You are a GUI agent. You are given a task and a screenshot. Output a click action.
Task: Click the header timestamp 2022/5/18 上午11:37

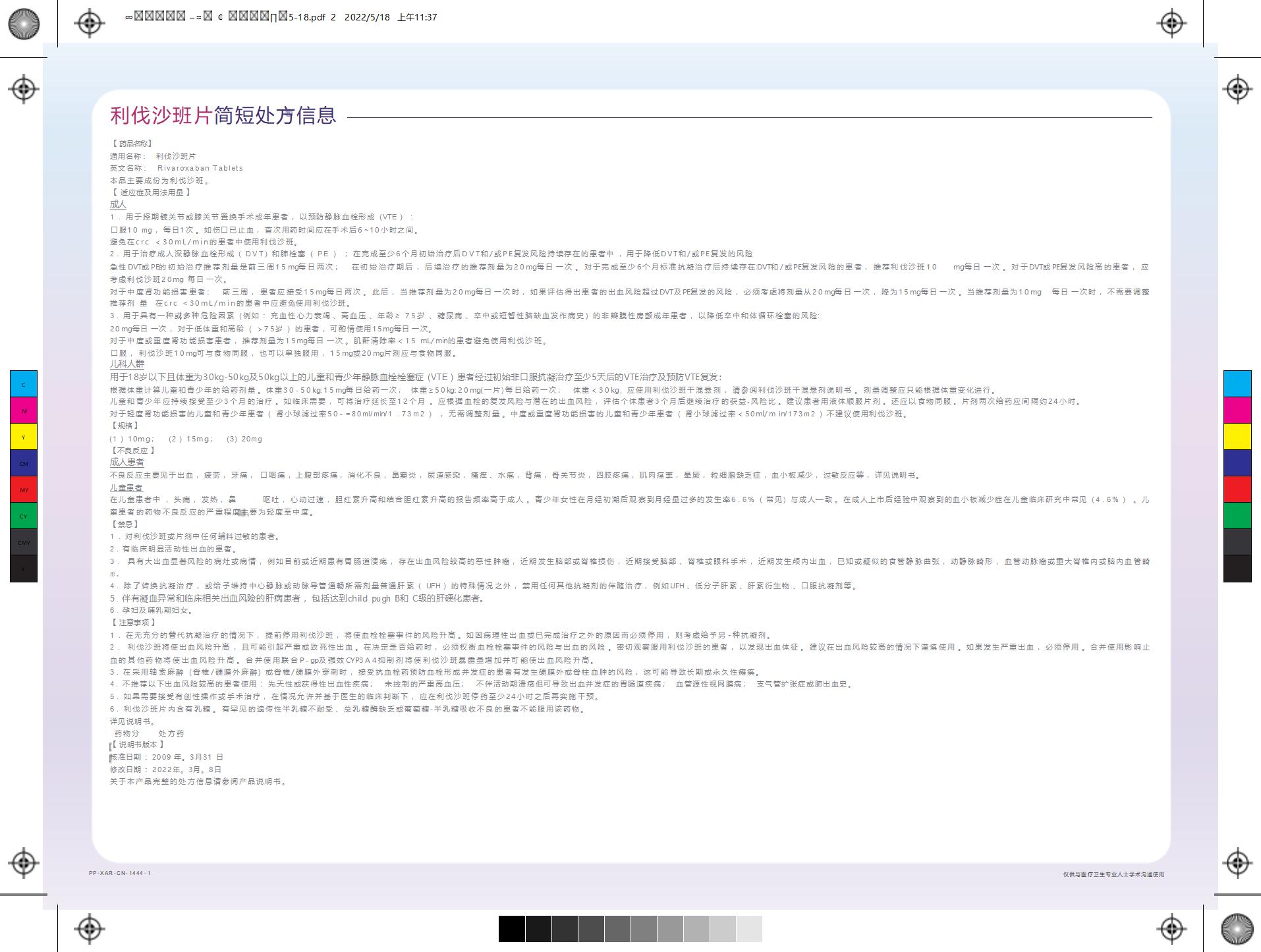click(x=391, y=17)
